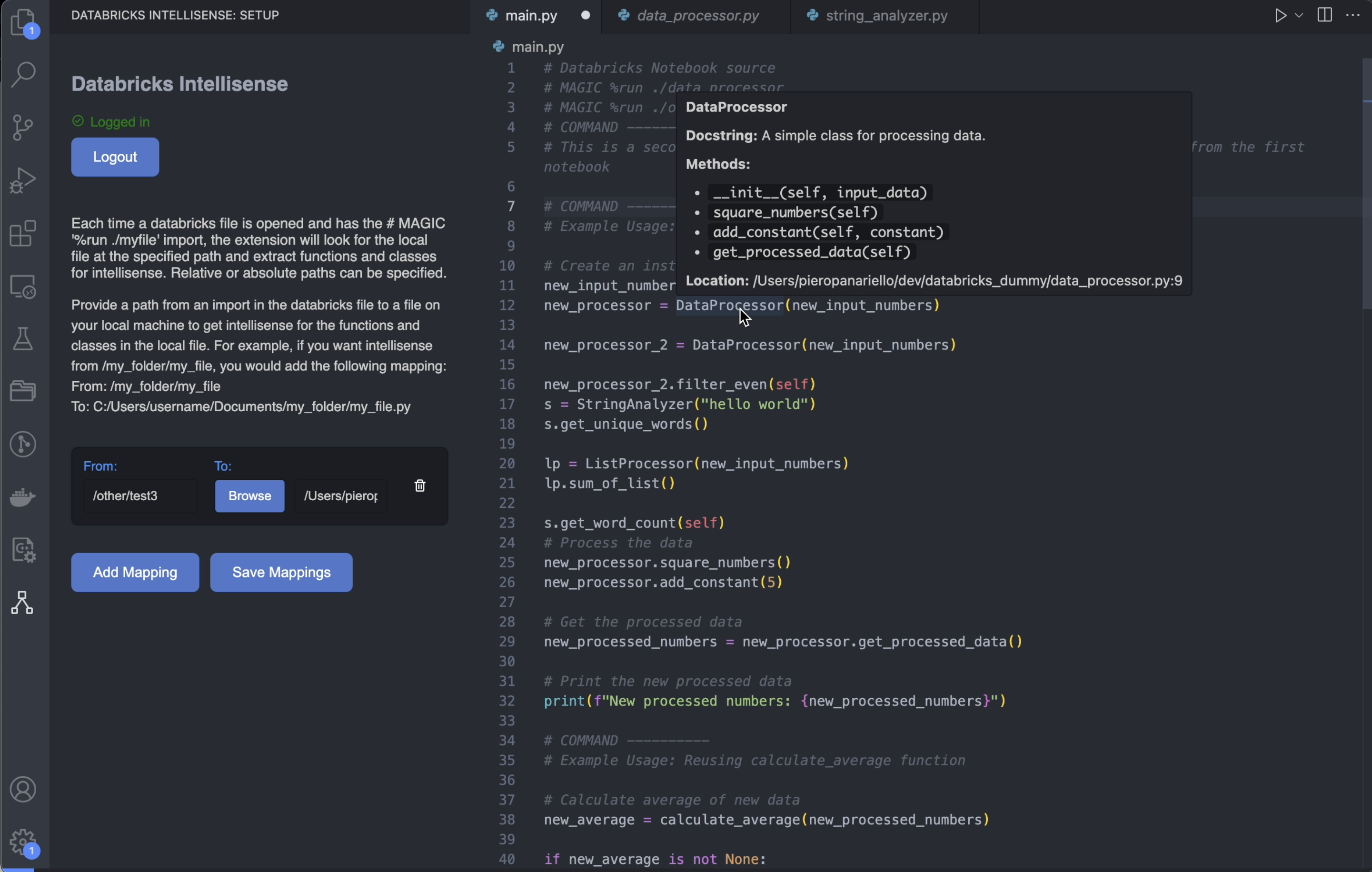Open the project folders icon in activity bar
This screenshot has width=1372, height=872.
[23, 391]
